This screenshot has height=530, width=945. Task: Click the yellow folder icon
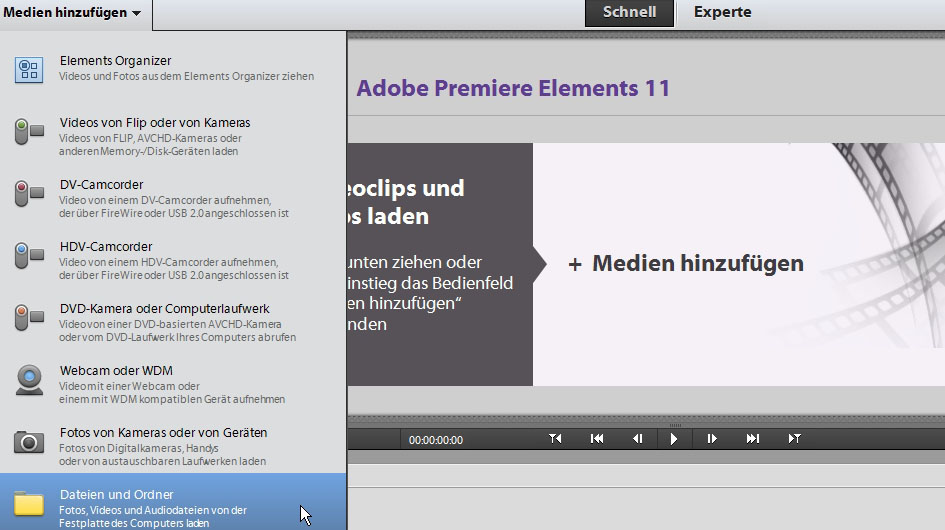point(29,504)
